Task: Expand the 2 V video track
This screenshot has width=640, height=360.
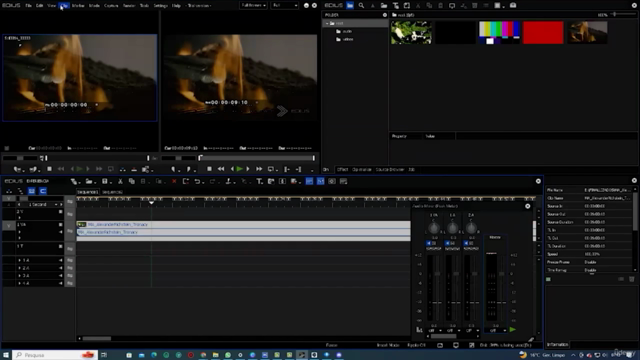Action: click(x=19, y=218)
